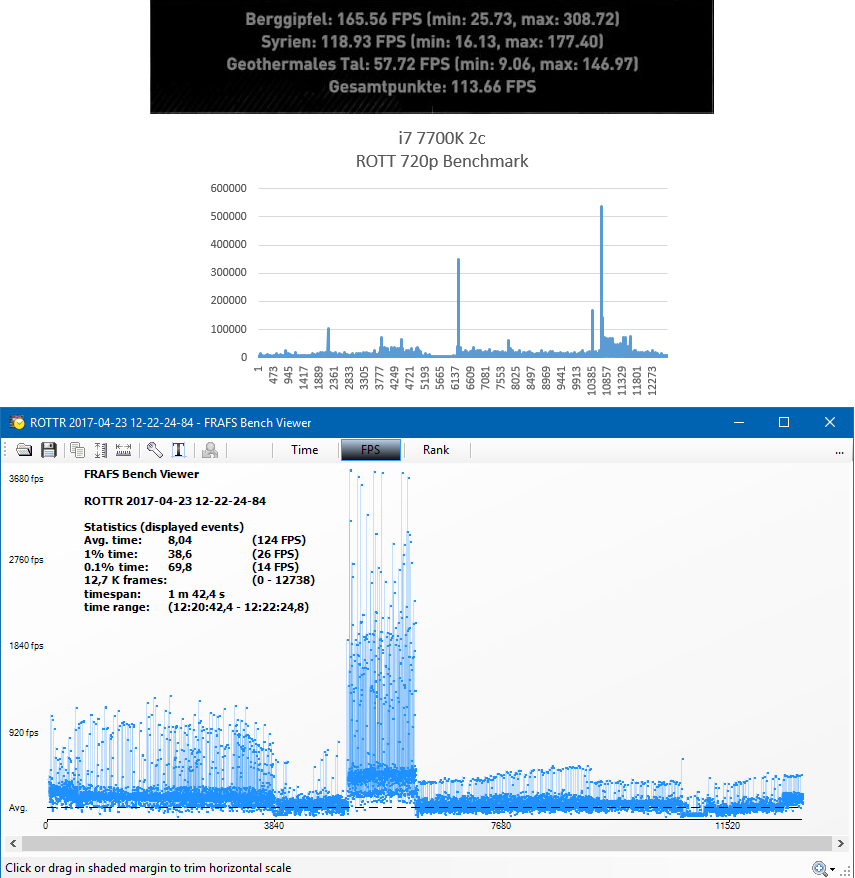The width and height of the screenshot is (855, 878).
Task: Click the Geothermales Tal FPS result line
Action: click(432, 64)
